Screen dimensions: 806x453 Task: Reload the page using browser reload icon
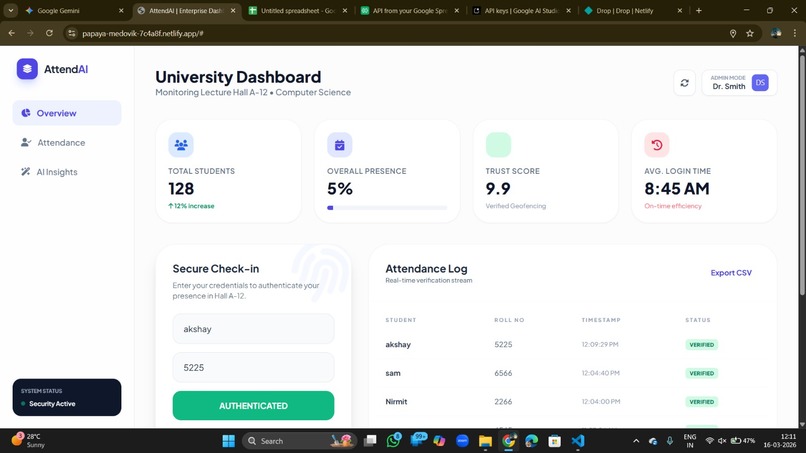[49, 33]
